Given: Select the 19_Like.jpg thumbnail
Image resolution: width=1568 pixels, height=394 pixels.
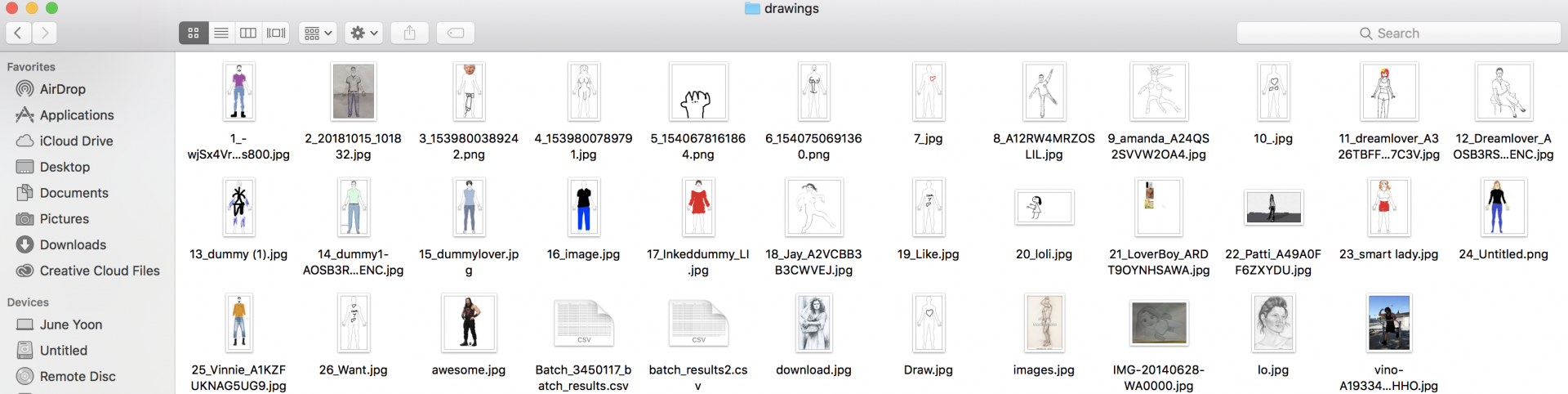Looking at the screenshot, I should (x=929, y=208).
